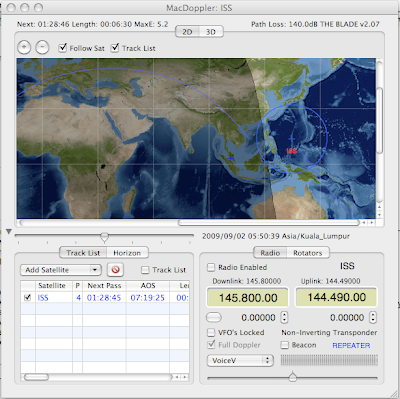The image size is (400, 399).
Task: Click the map horizontal scrollbar thumb
Action: coord(269,222)
